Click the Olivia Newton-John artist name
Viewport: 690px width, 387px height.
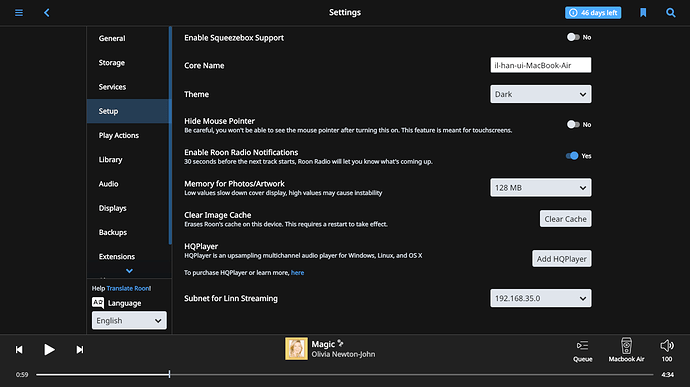click(343, 354)
